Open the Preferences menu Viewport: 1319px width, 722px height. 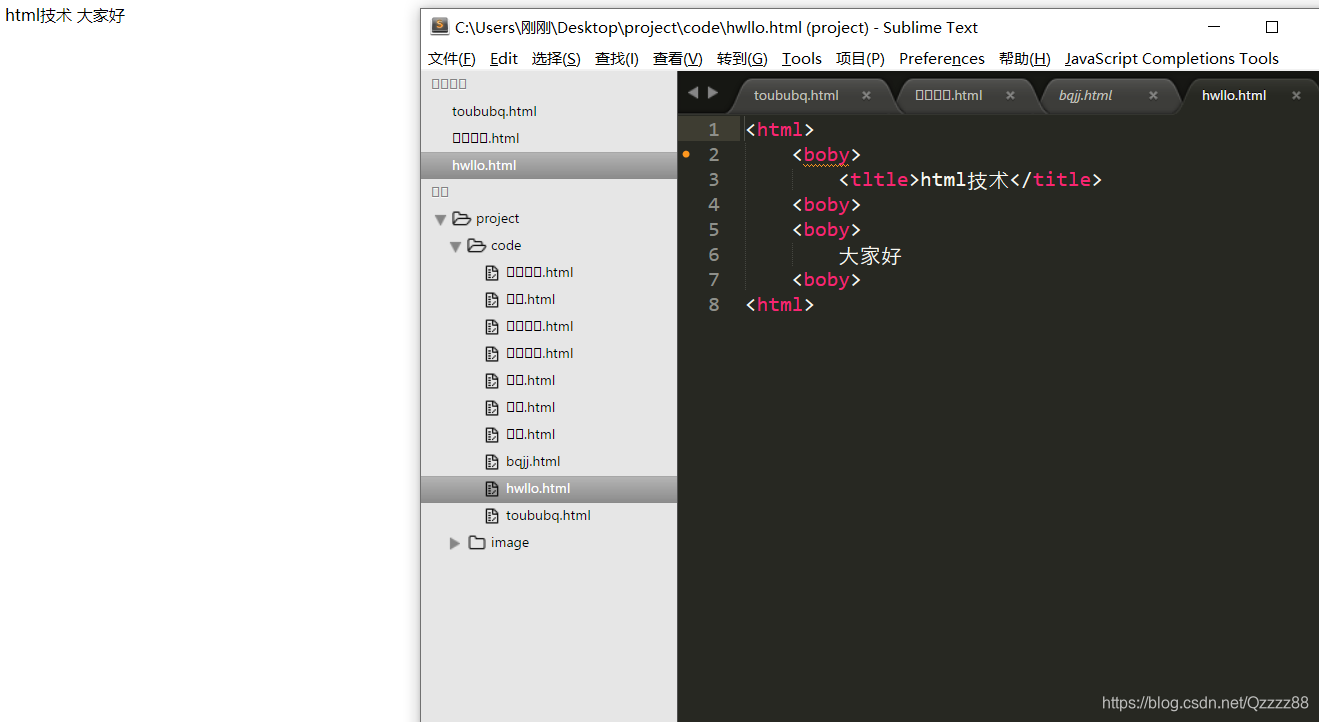942,58
